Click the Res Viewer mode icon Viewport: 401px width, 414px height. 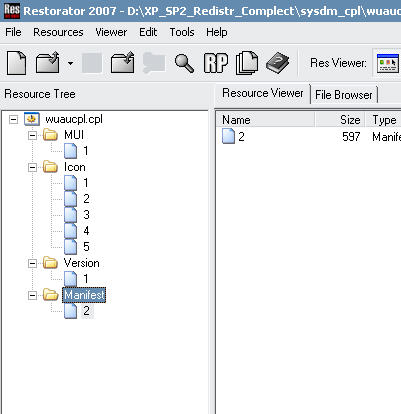coord(387,63)
